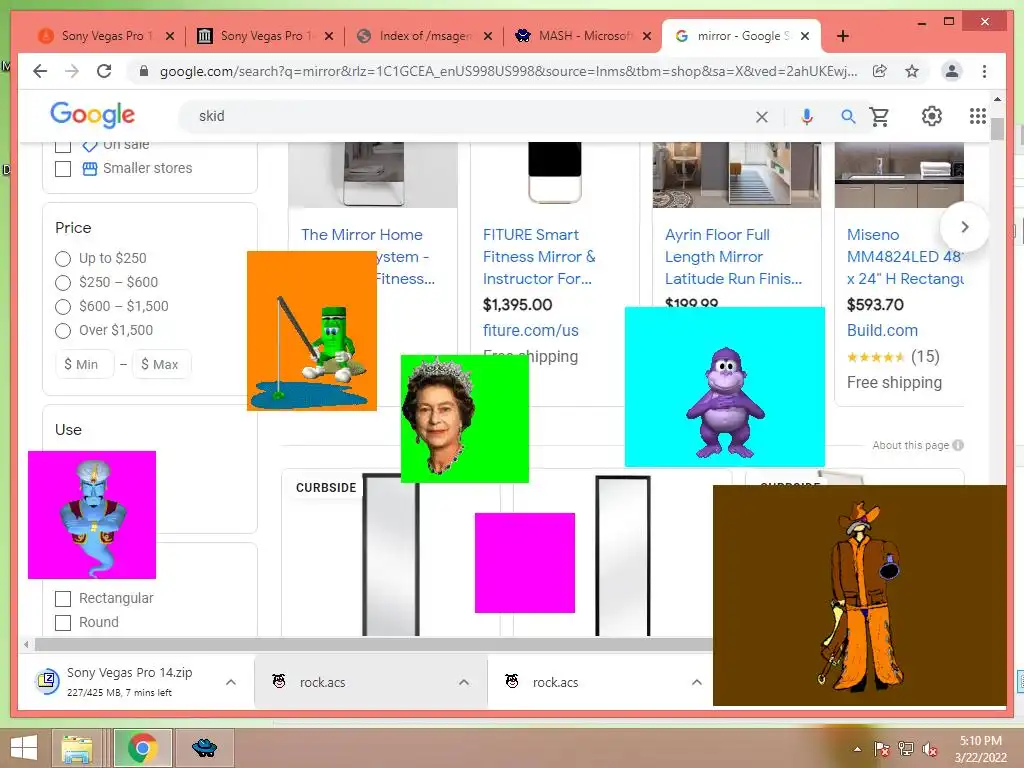This screenshot has width=1024, height=768.
Task: Click the $ Min price field
Action: click(x=85, y=364)
